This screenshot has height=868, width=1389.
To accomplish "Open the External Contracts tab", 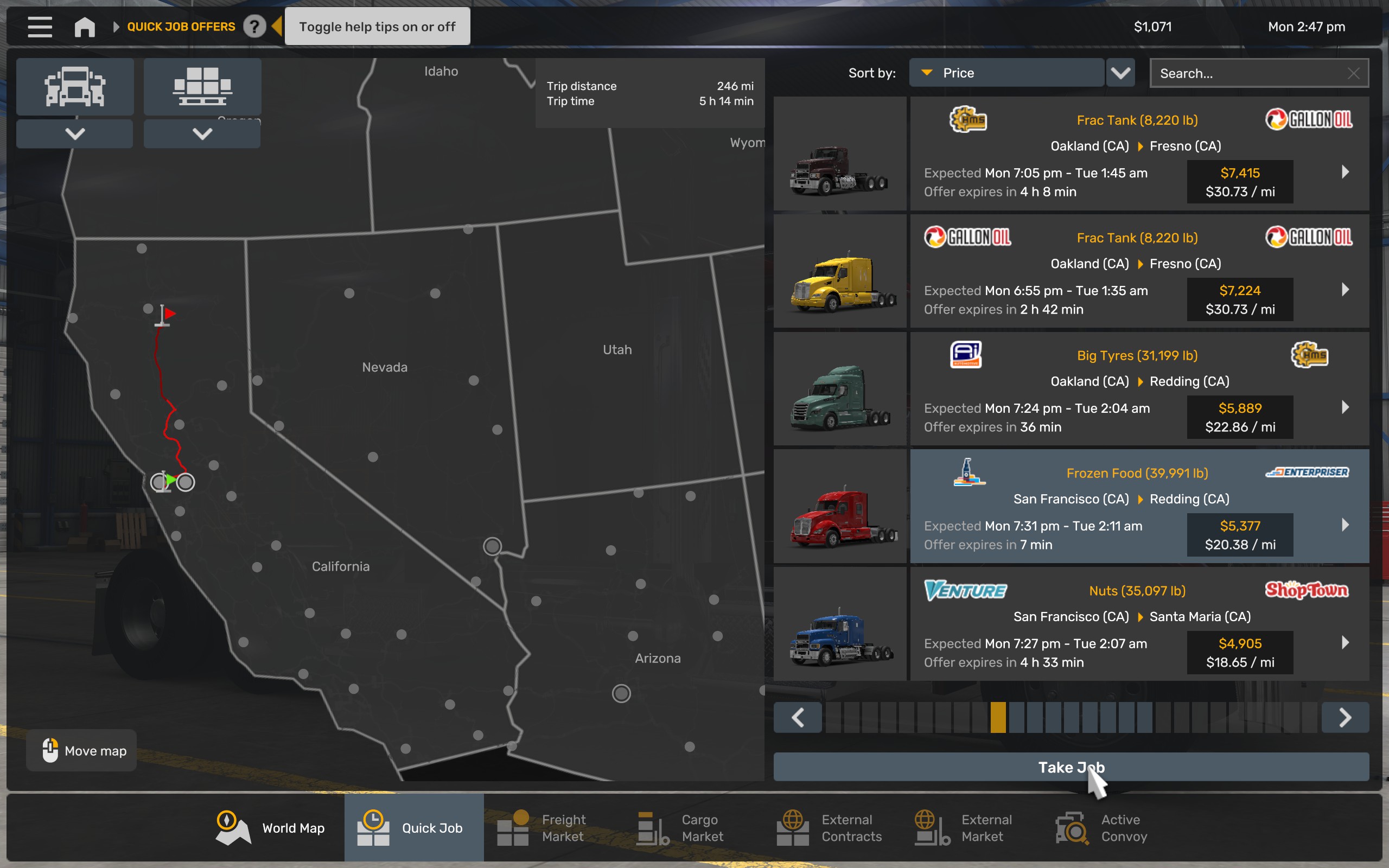I will click(829, 828).
